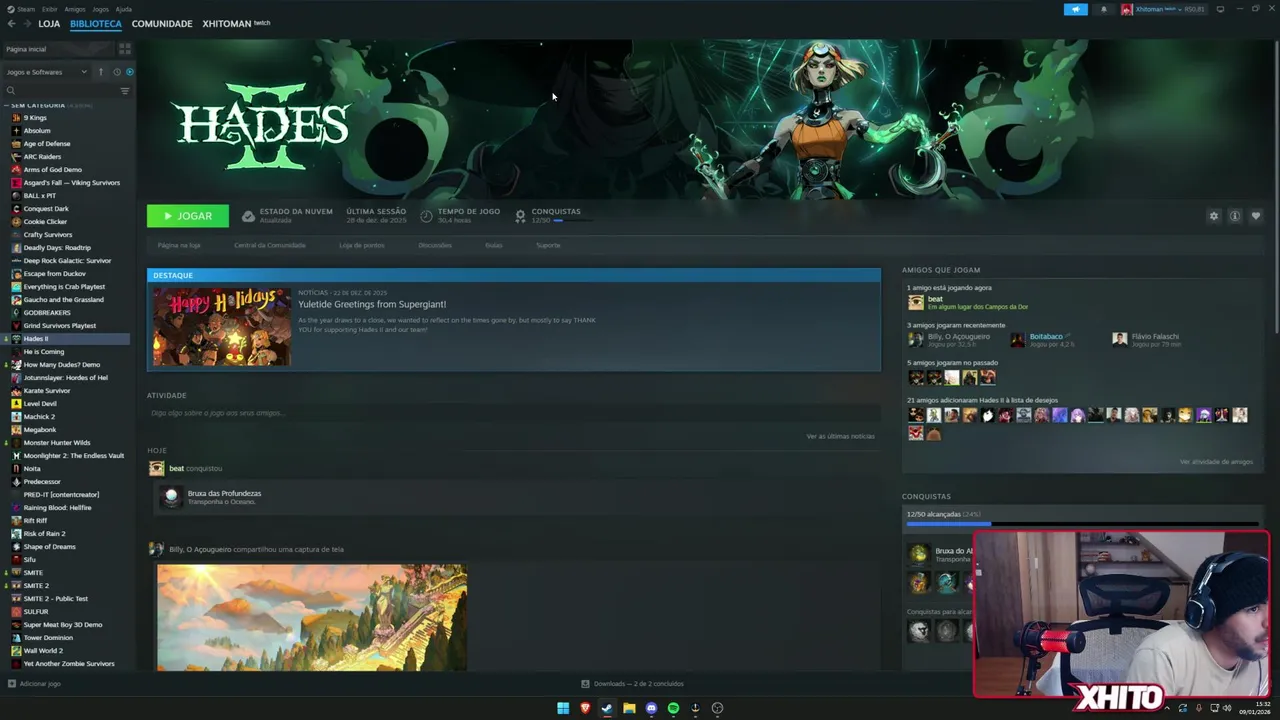
Task: Open the Exibir menu
Action: [x=49, y=9]
